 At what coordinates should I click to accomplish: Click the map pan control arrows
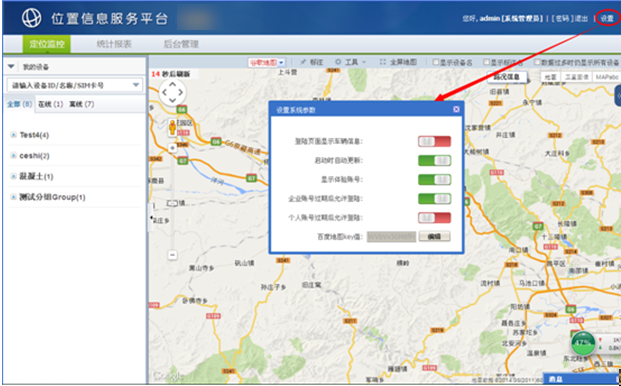pyautogui.click(x=172, y=92)
